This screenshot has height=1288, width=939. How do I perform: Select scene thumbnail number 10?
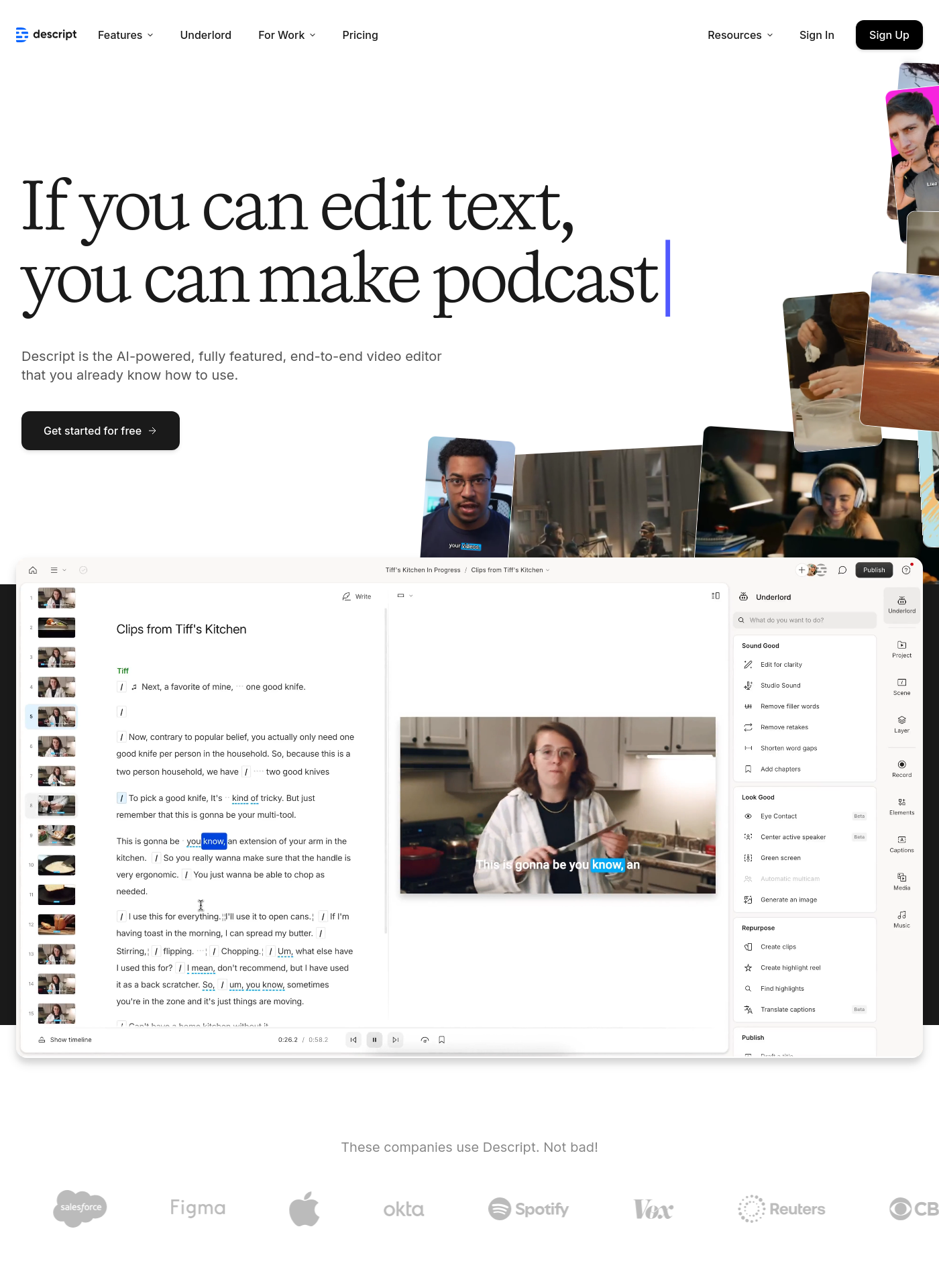click(x=56, y=865)
